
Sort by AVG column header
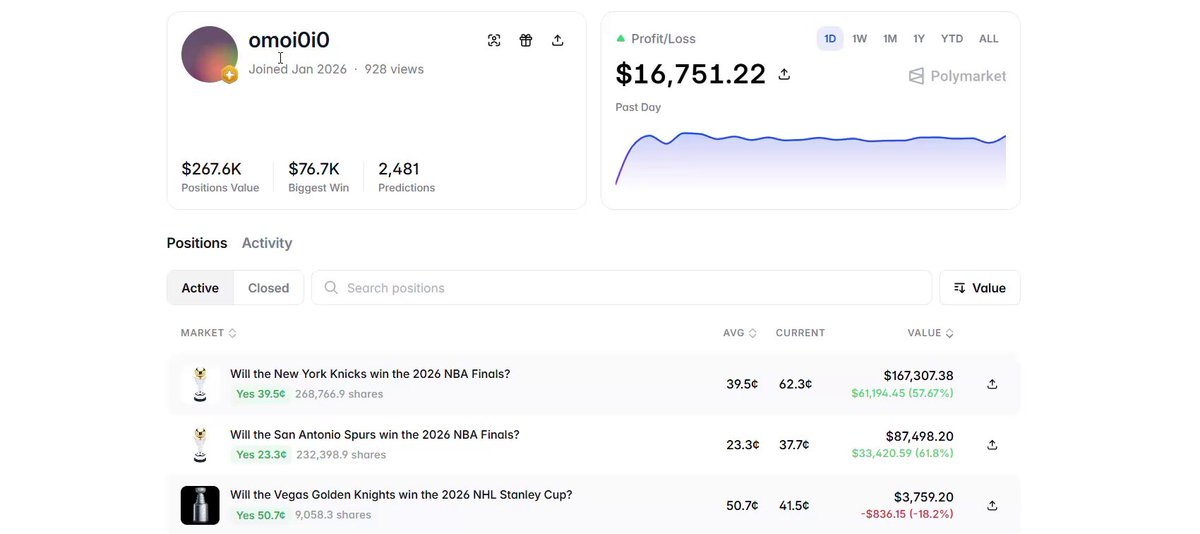[740, 333]
